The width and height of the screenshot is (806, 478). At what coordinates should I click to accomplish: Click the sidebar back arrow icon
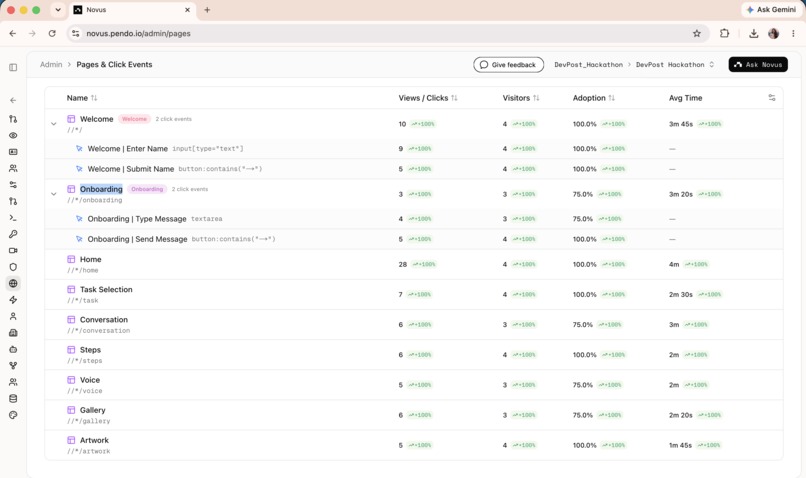pyautogui.click(x=13, y=100)
